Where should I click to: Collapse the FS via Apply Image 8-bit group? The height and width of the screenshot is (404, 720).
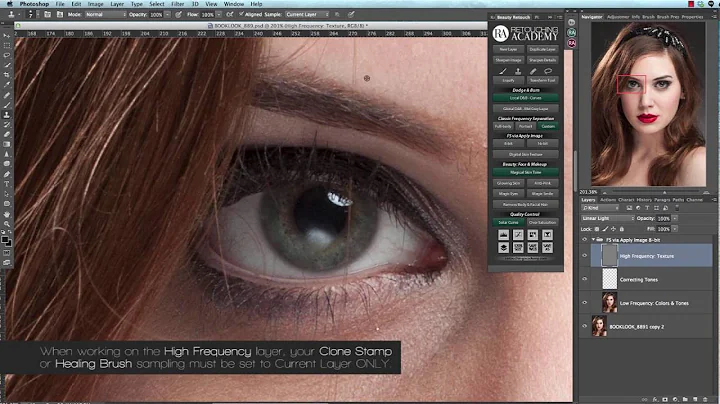[x=593, y=240]
